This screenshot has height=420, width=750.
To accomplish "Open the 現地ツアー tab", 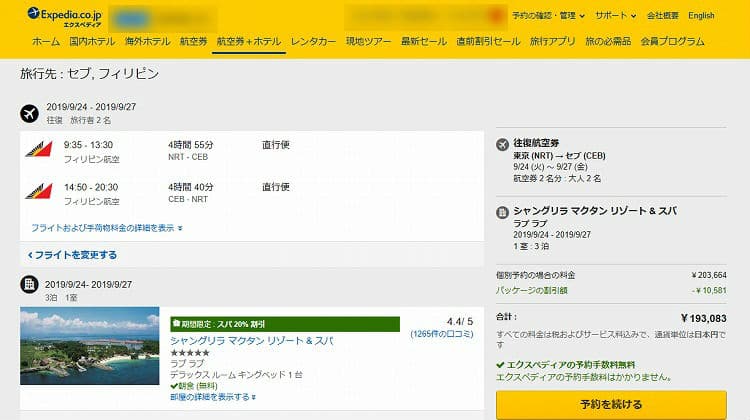I will [368, 42].
